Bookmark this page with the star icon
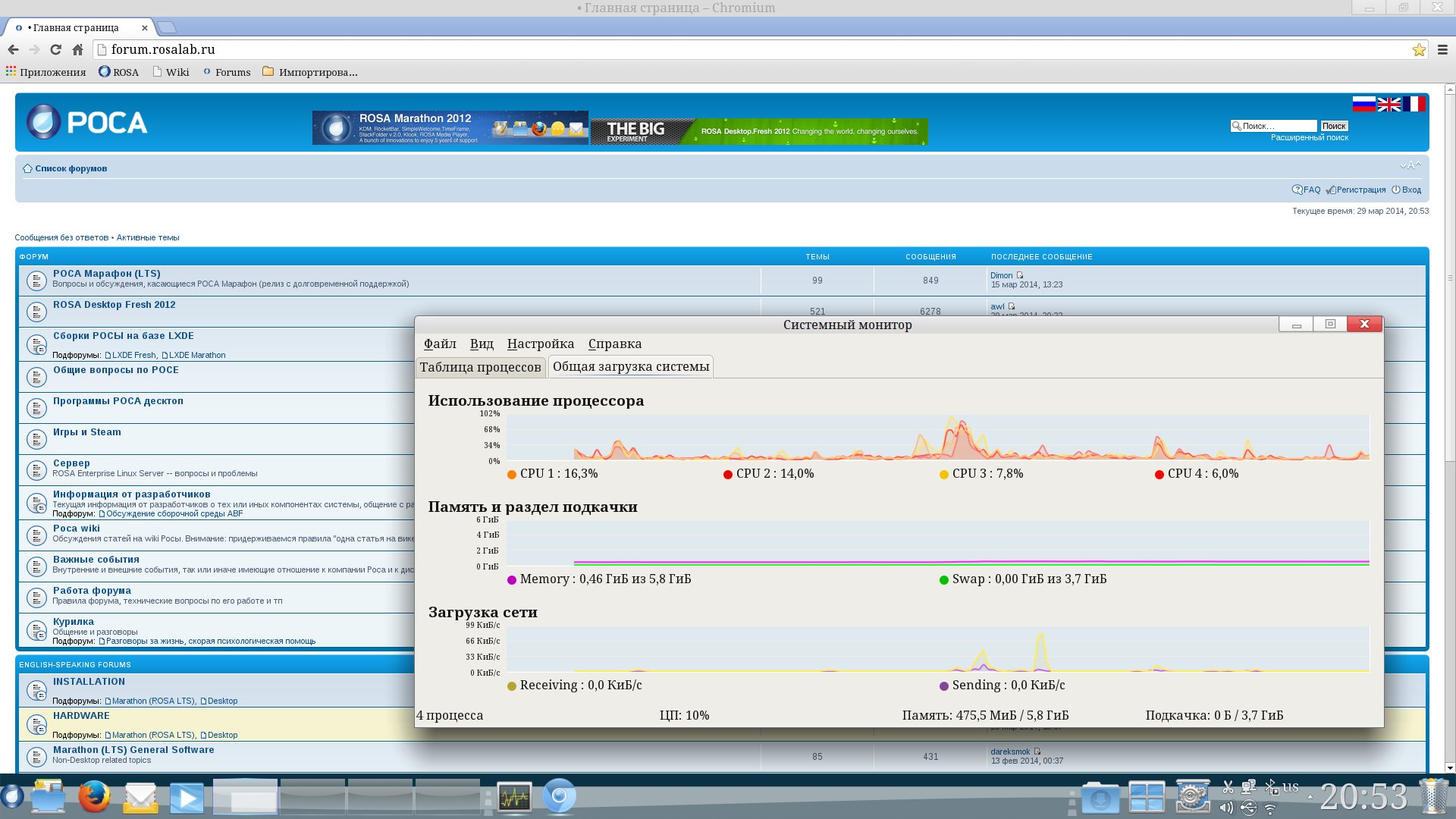Image resolution: width=1456 pixels, height=819 pixels. click(1419, 49)
